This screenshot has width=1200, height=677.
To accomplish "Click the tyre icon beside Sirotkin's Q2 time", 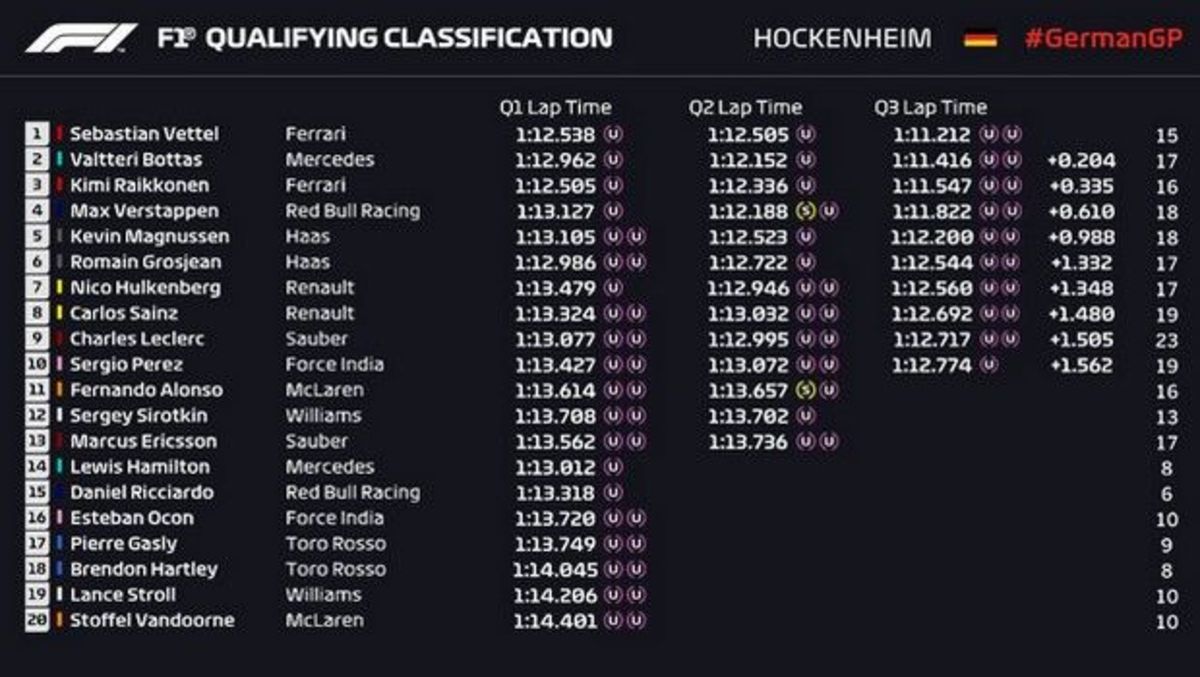I will tap(806, 416).
